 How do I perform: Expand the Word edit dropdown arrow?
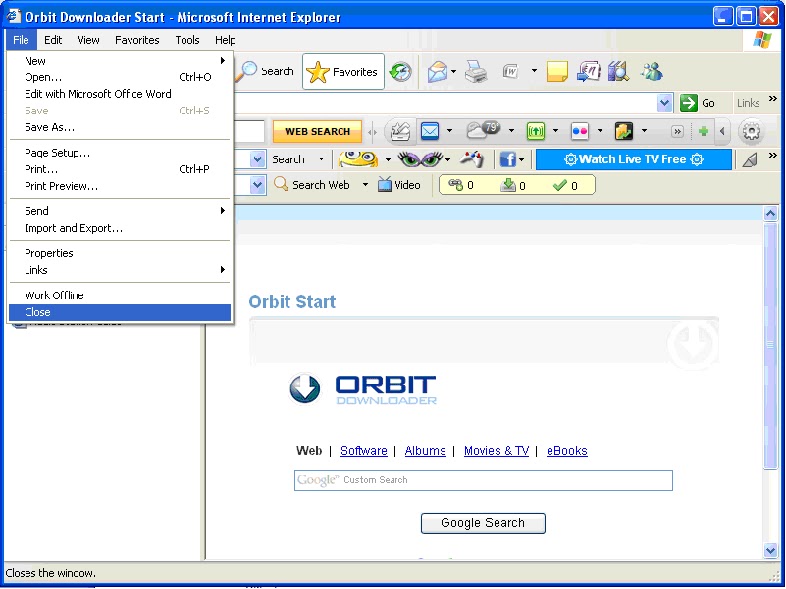click(x=534, y=71)
